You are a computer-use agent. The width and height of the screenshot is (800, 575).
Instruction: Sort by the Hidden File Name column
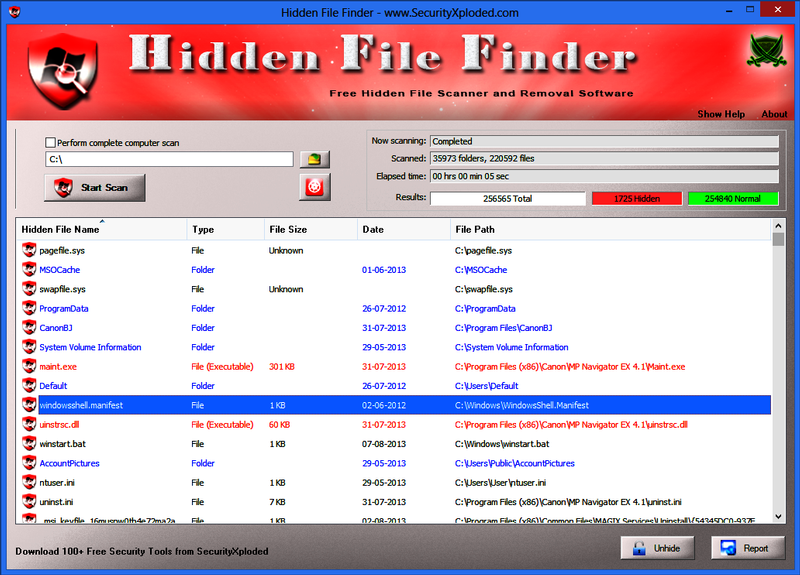click(x=101, y=230)
